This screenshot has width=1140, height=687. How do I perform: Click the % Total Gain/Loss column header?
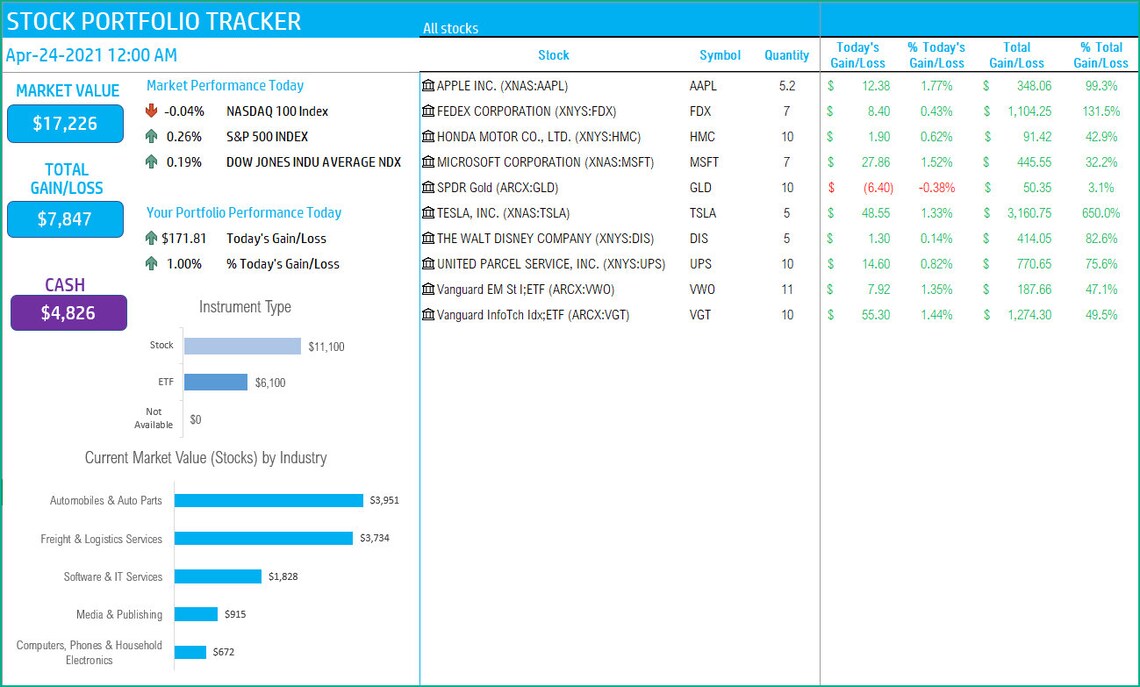[1101, 55]
